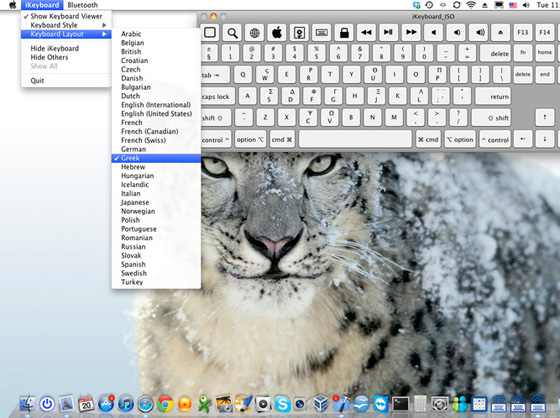Pick the Turkey layout
The width and height of the screenshot is (560, 418).
point(156,282)
